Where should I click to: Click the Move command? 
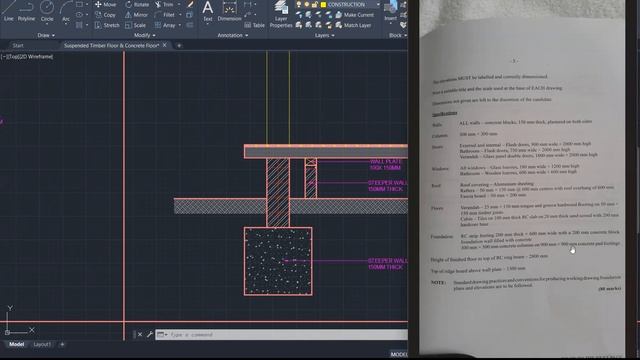point(105,4)
